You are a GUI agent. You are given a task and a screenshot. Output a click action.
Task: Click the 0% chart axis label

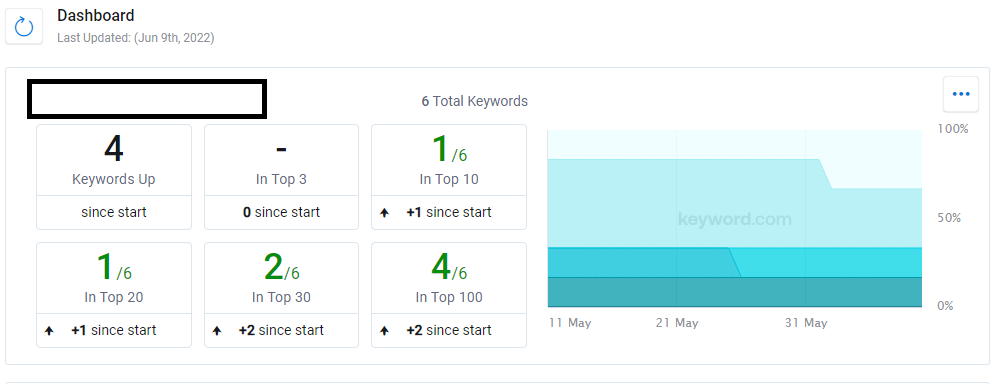click(x=945, y=305)
